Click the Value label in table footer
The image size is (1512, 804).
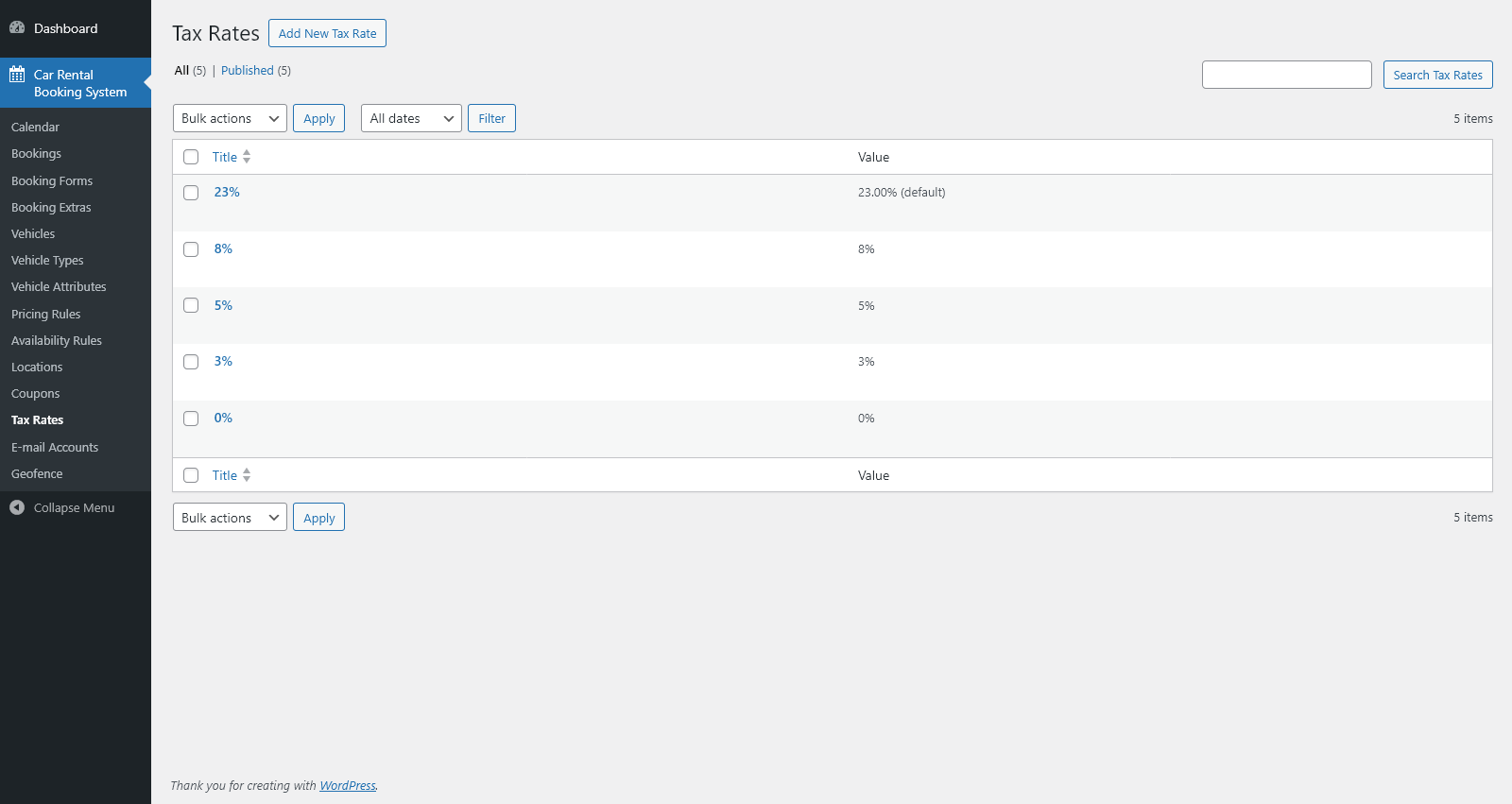coord(873,475)
